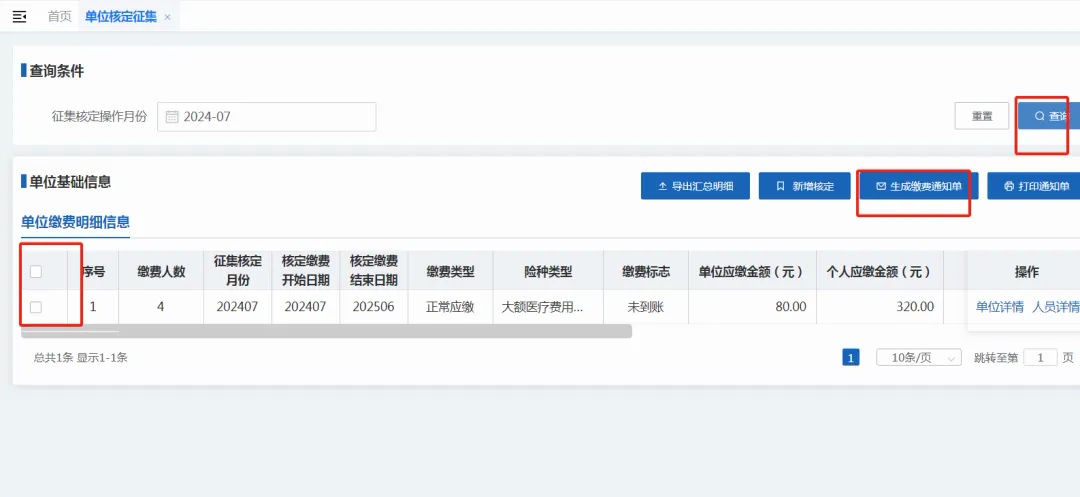The height and width of the screenshot is (497, 1080).
Task: Click the 未到账 status cell
Action: [x=647, y=307]
